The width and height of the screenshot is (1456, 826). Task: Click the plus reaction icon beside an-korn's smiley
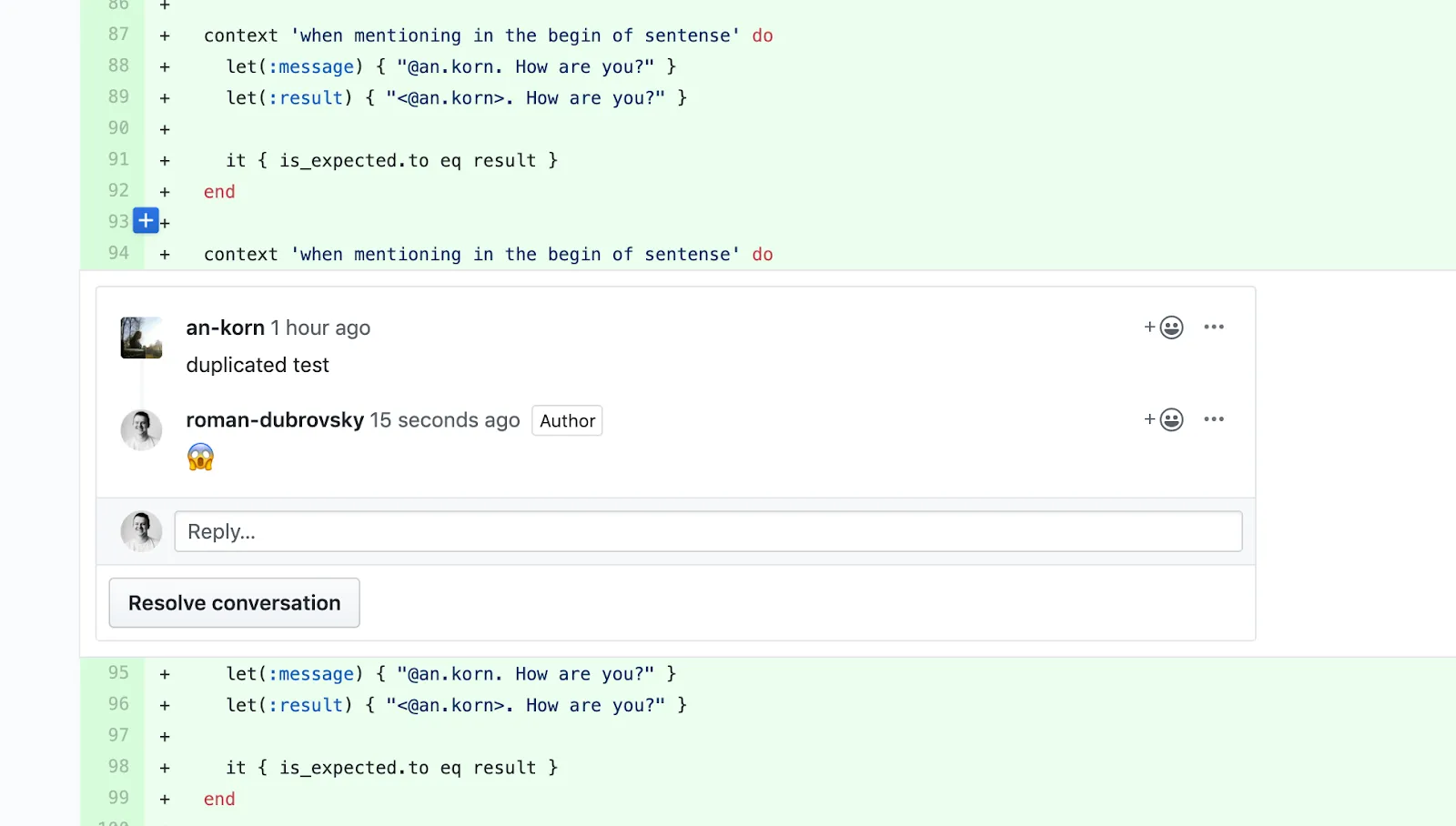pyautogui.click(x=1148, y=327)
